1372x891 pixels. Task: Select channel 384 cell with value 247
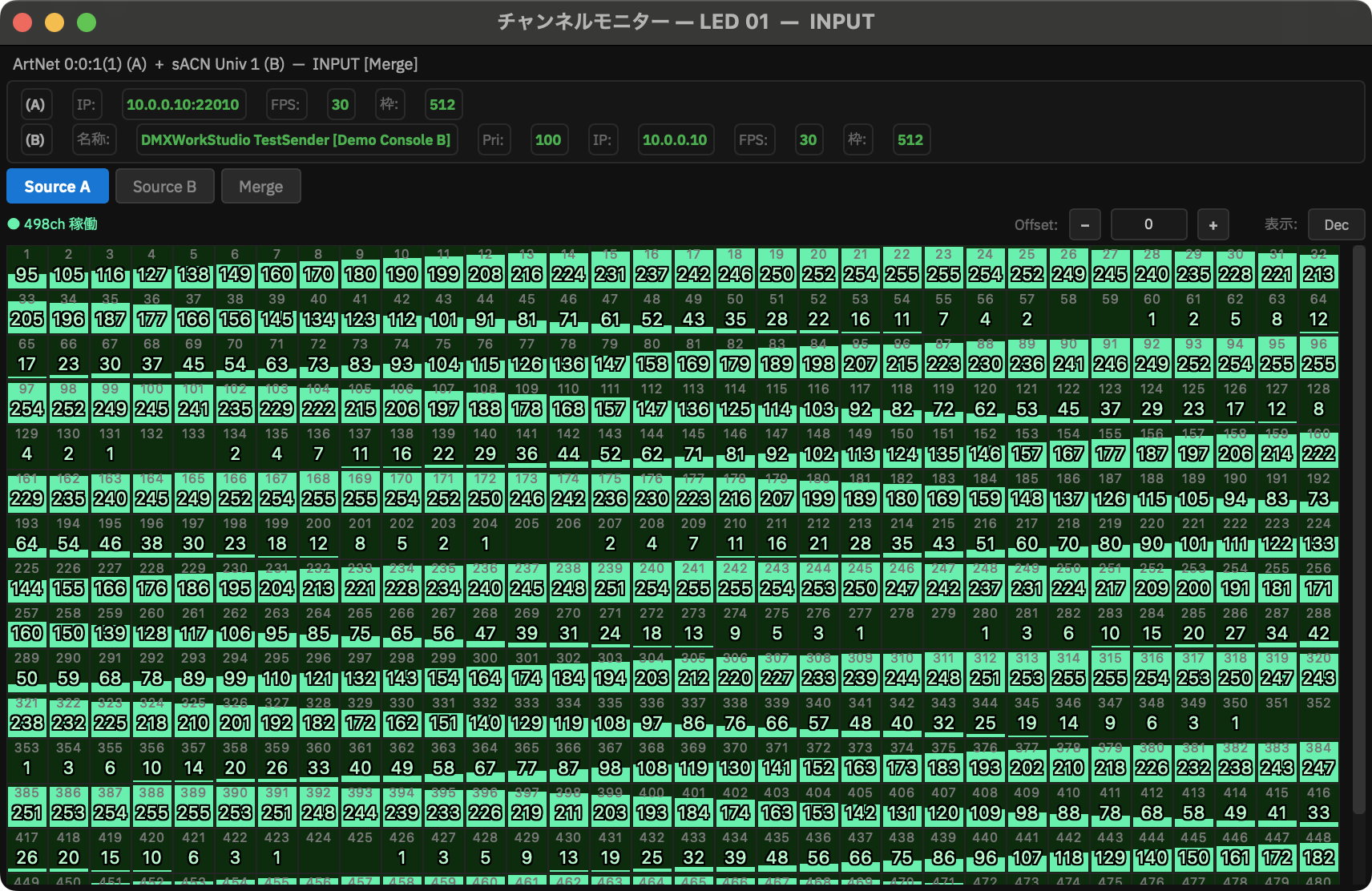[1319, 760]
